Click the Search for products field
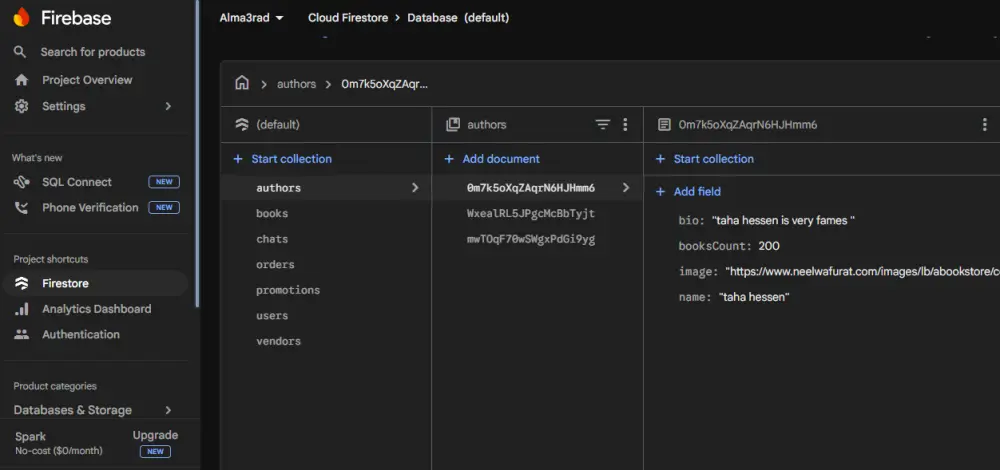The height and width of the screenshot is (470, 1000). [x=92, y=52]
